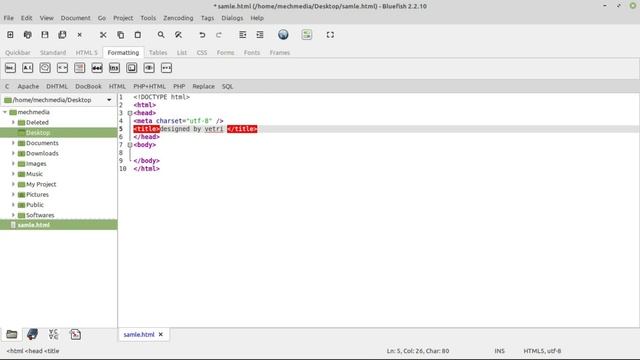Copy using the toolbar copy icon
This screenshot has width=640, height=360.
[120, 35]
